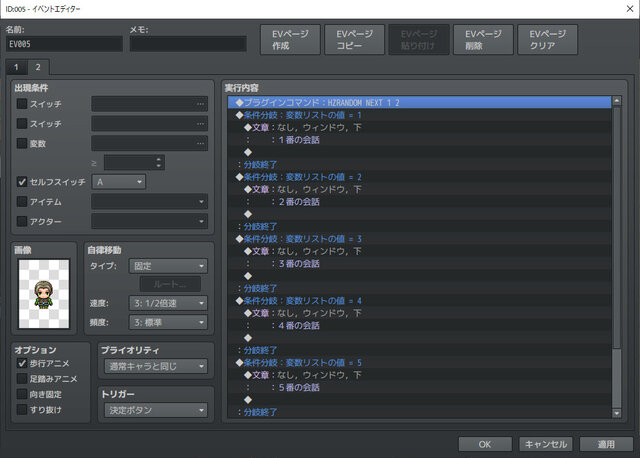Click the 名前 field containing EV005
The height and width of the screenshot is (458, 640).
(x=64, y=44)
